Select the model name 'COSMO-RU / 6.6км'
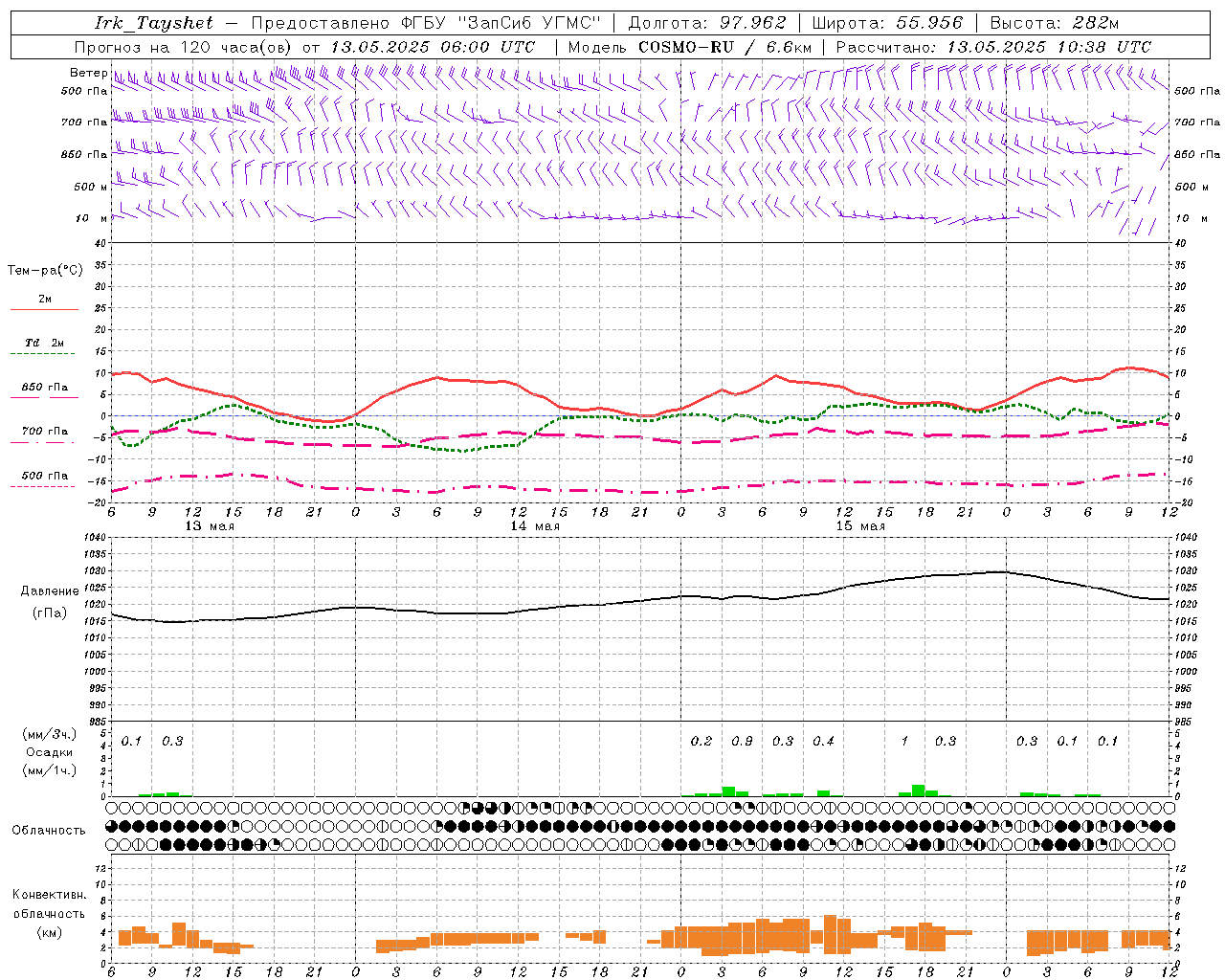1225x980 pixels. tap(725, 47)
